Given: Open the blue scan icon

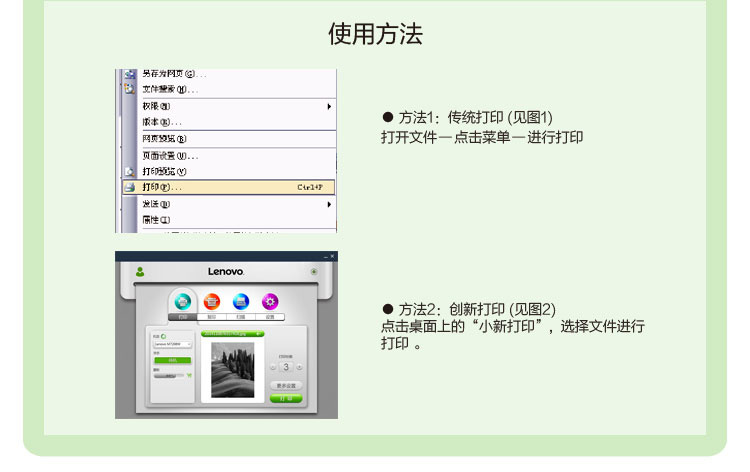Looking at the screenshot, I should (240, 301).
